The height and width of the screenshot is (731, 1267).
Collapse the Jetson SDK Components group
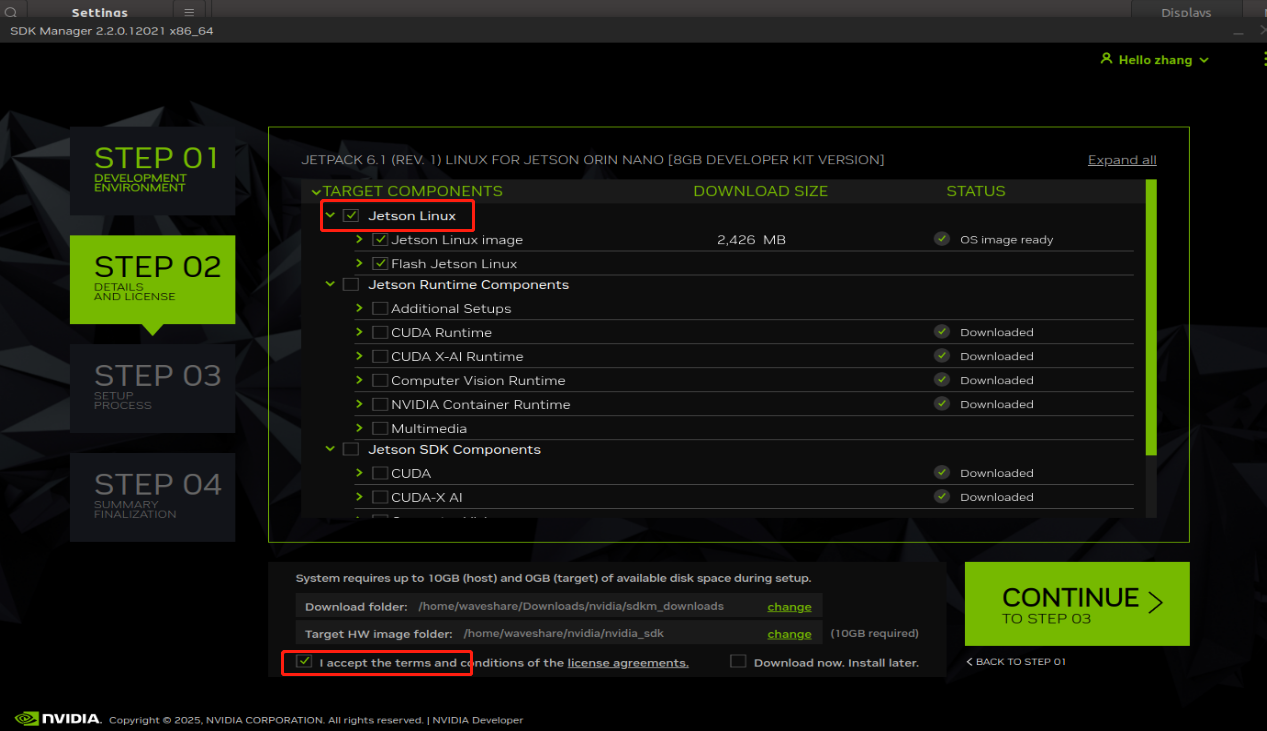tap(330, 449)
